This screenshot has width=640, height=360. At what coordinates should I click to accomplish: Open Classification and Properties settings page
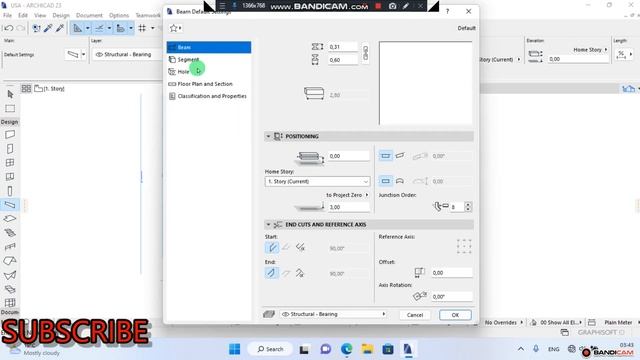click(x=209, y=96)
